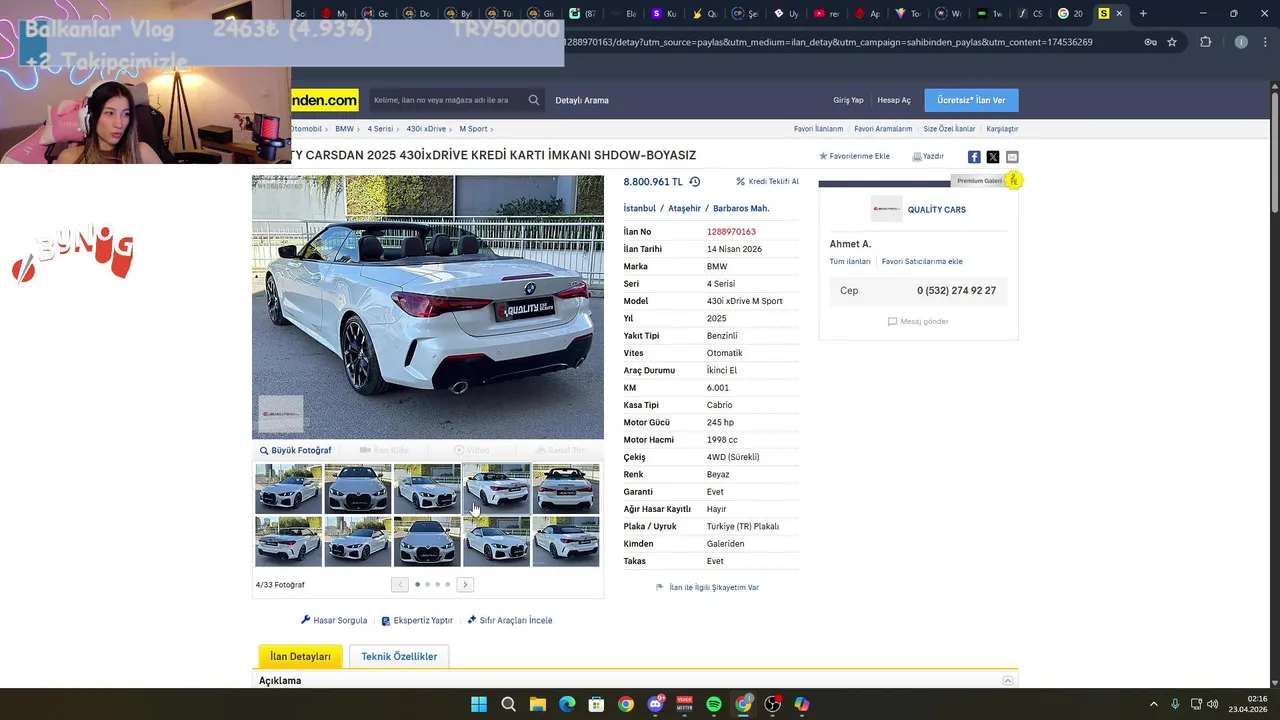Click the Mesaj gönder message icon
Image resolution: width=1280 pixels, height=720 pixels.
click(x=918, y=322)
